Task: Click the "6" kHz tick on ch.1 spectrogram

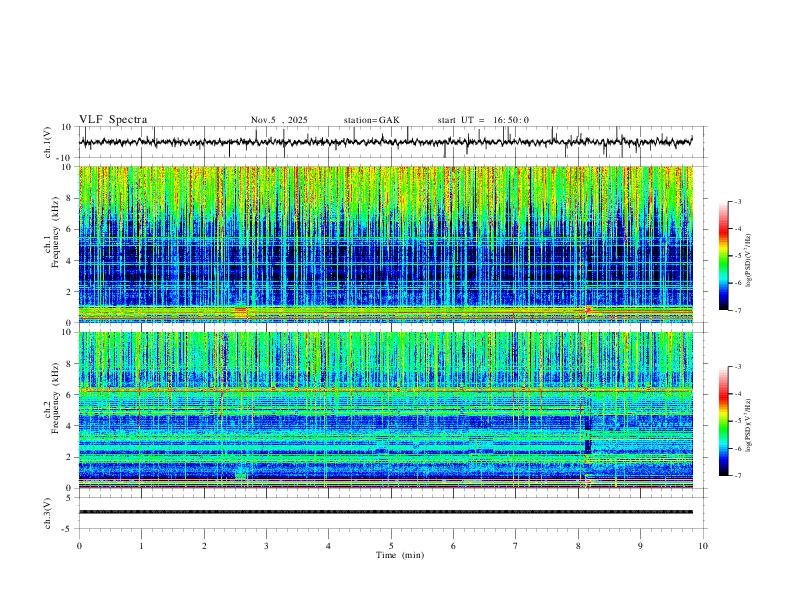Action: pyautogui.click(x=69, y=229)
